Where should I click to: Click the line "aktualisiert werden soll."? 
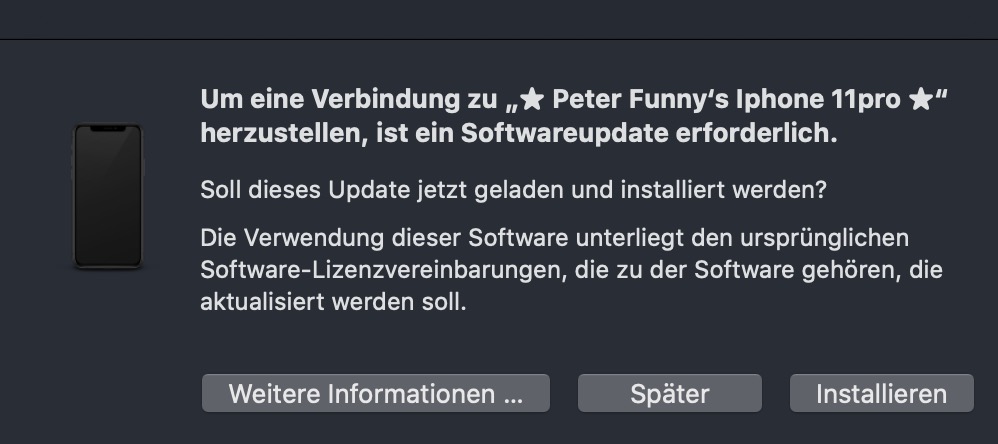point(333,301)
